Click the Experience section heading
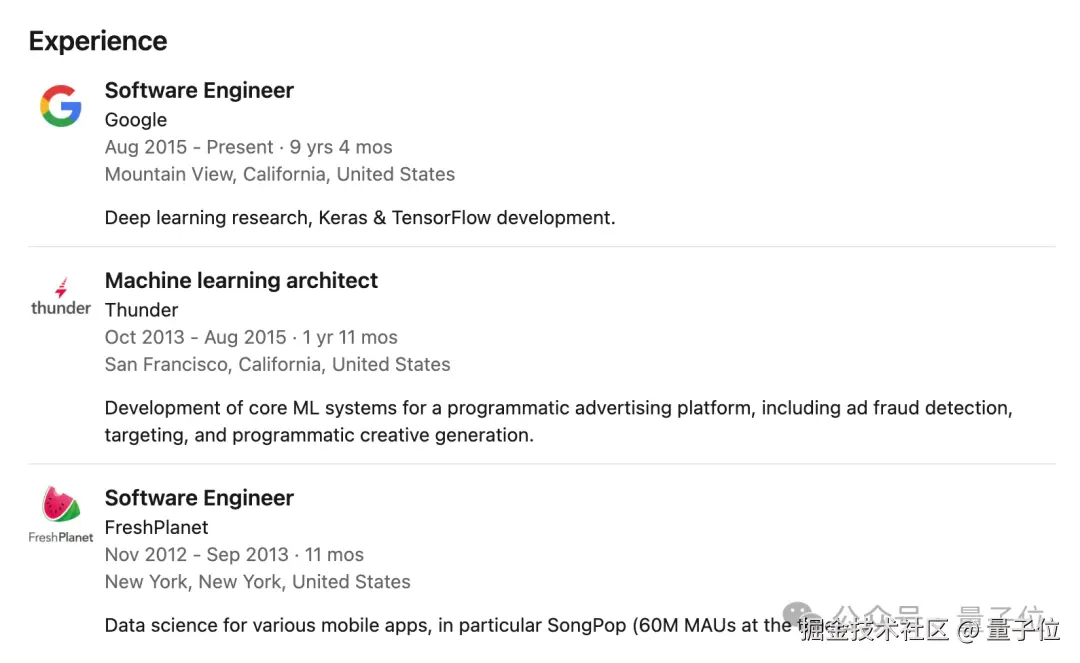Viewport: 1080px width, 663px height. tap(98, 41)
